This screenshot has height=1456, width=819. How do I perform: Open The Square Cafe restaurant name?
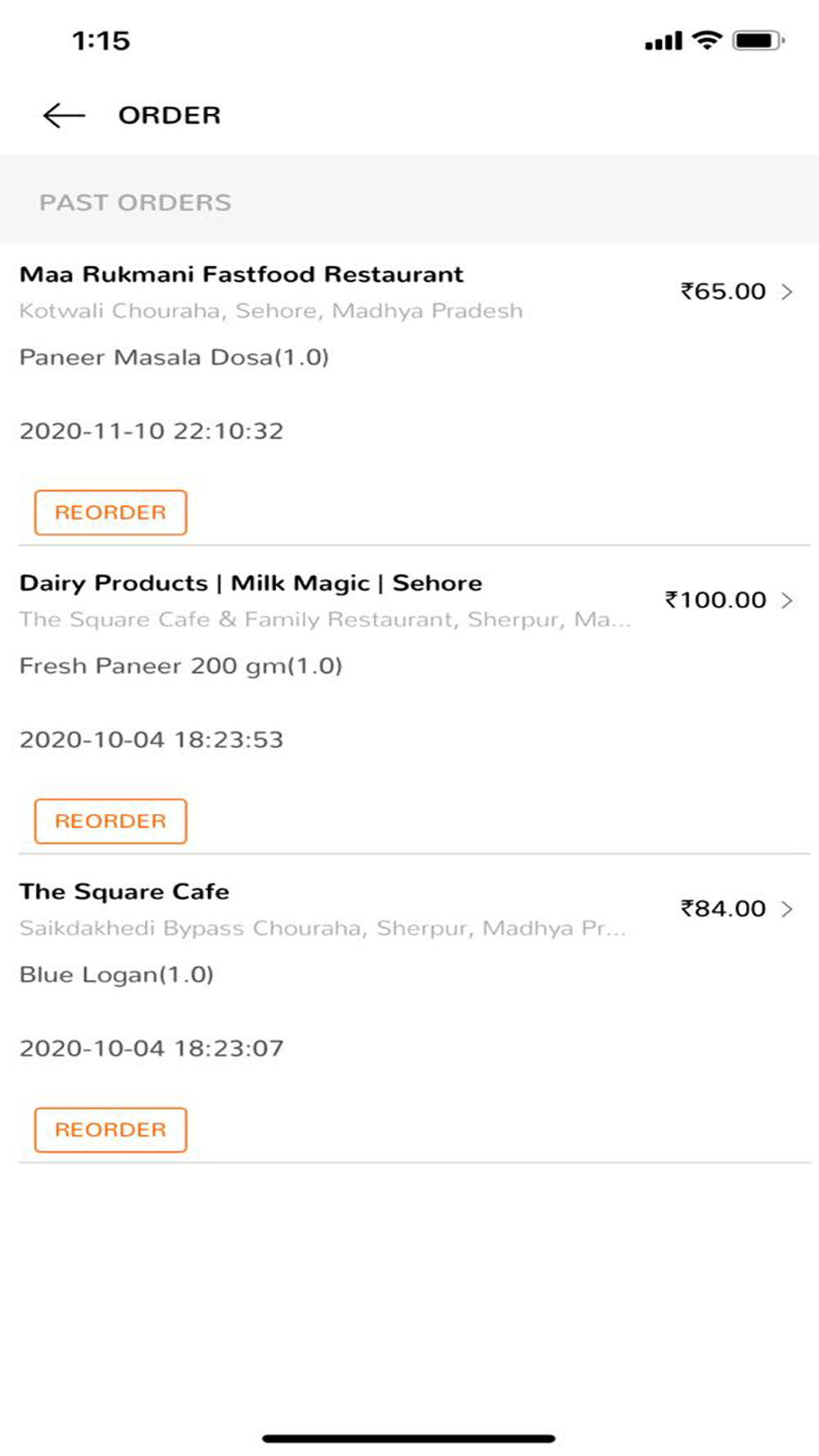(124, 892)
